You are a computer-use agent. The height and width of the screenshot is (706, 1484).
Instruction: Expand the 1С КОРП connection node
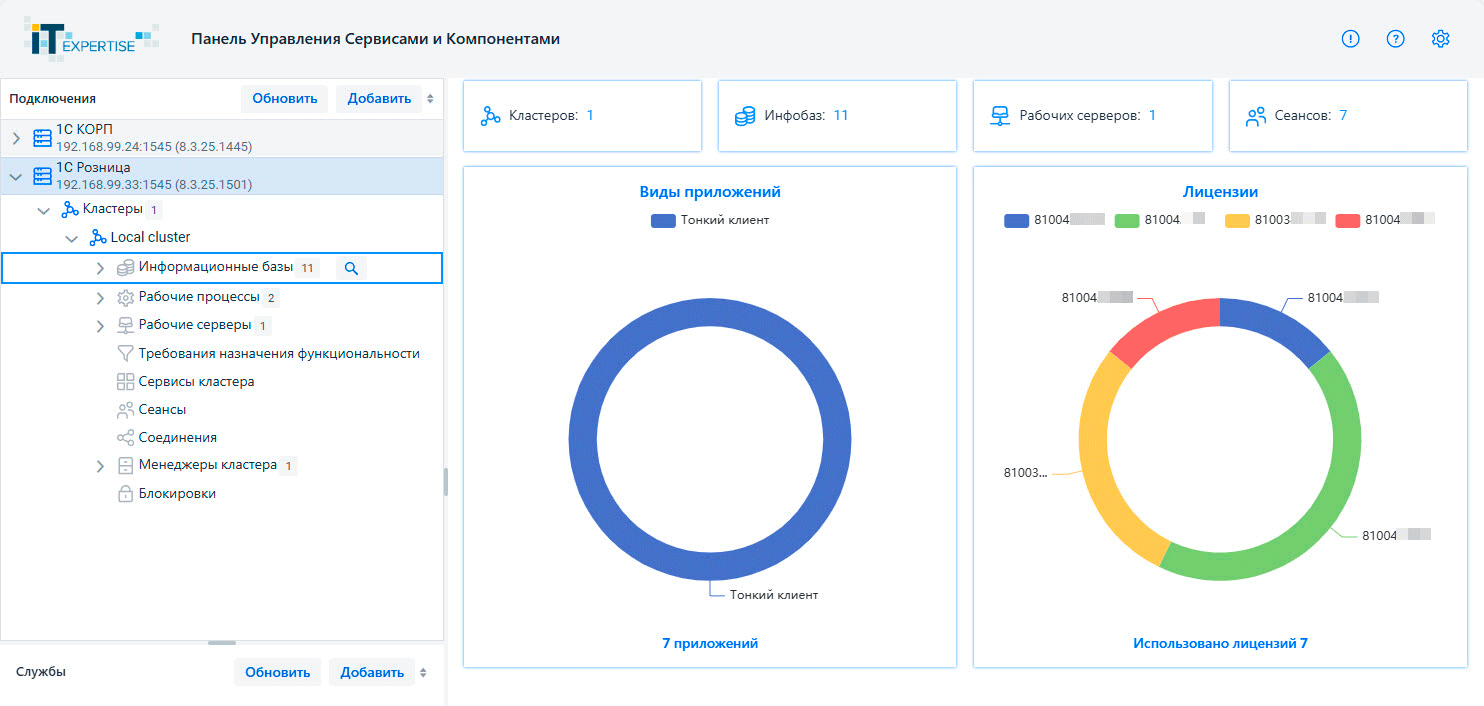point(16,138)
